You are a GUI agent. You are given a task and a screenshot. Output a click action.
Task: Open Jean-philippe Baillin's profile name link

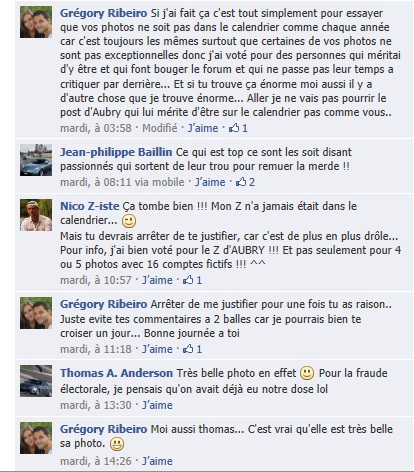[x=116, y=152]
